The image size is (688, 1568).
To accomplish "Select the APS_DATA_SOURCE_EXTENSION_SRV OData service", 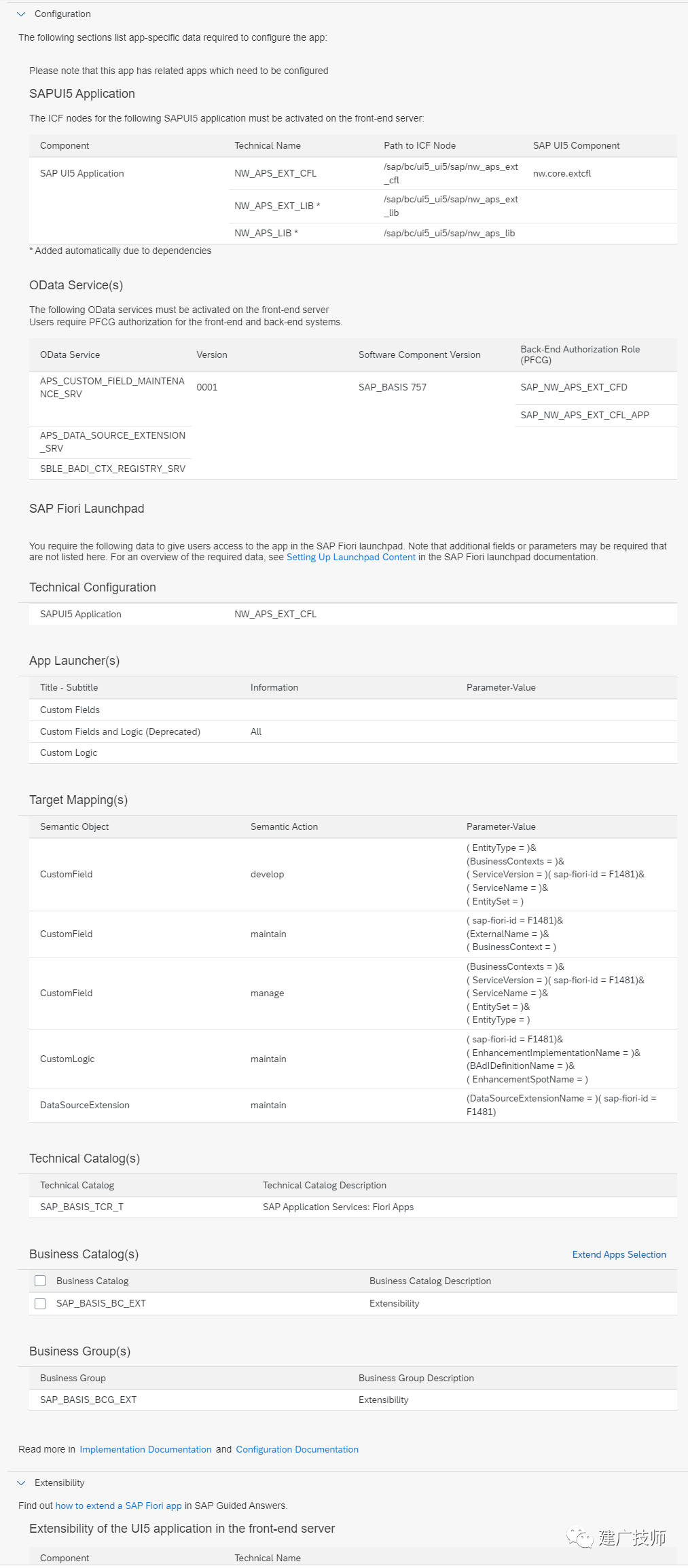I will point(112,441).
